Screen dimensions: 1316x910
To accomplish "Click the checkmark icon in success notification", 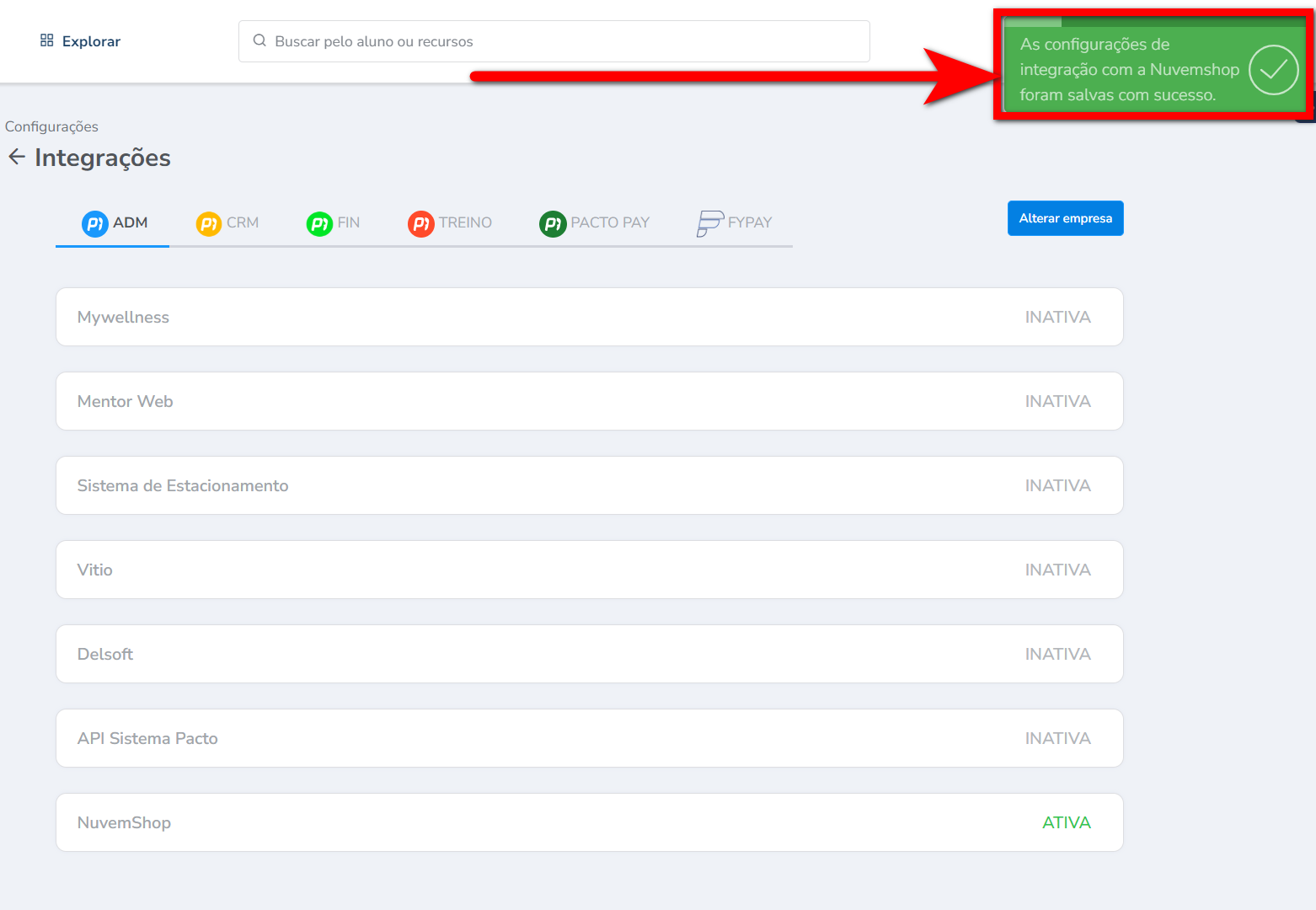I will click(1273, 70).
